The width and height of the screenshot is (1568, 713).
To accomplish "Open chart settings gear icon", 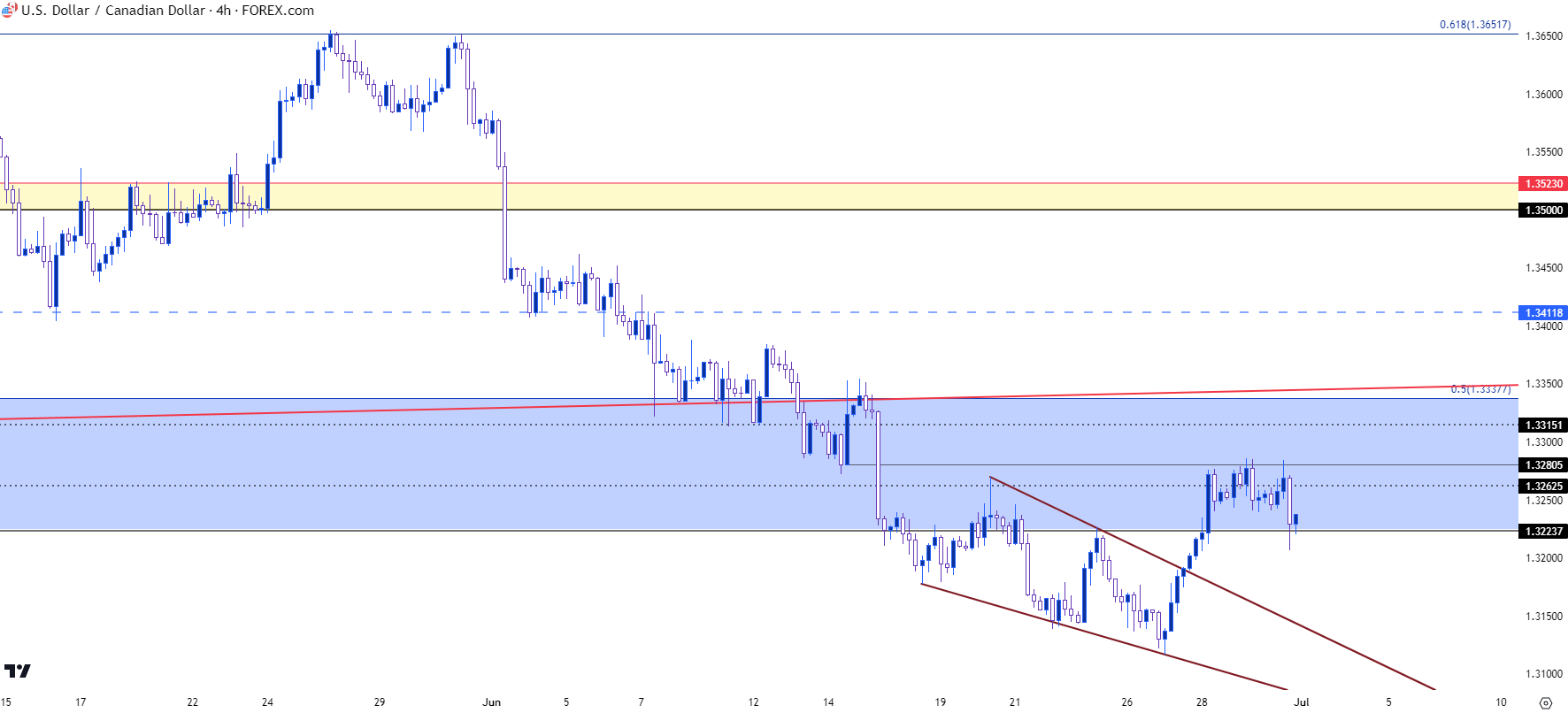I will click(x=1546, y=702).
